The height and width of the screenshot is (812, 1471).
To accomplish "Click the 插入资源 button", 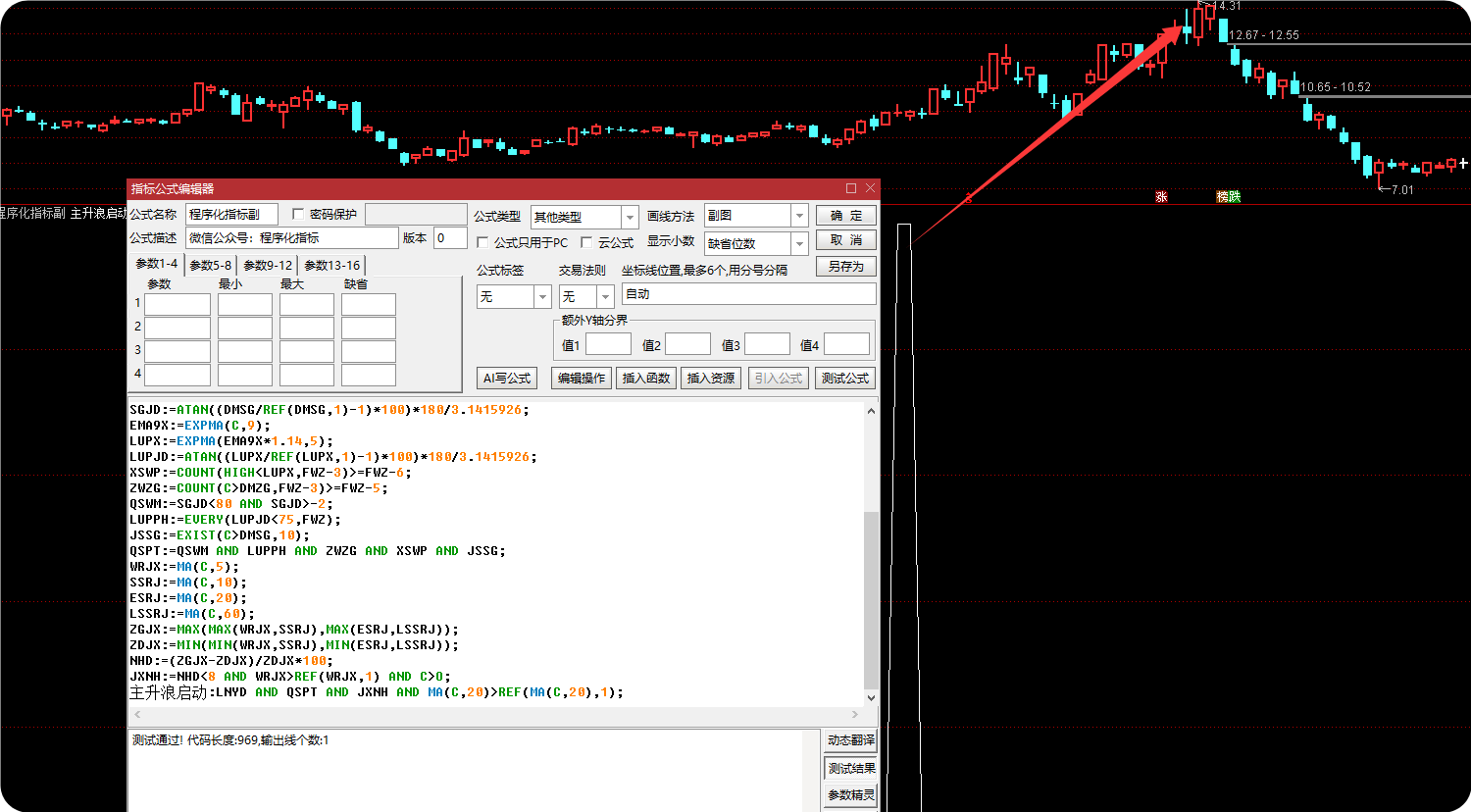I will [x=711, y=379].
